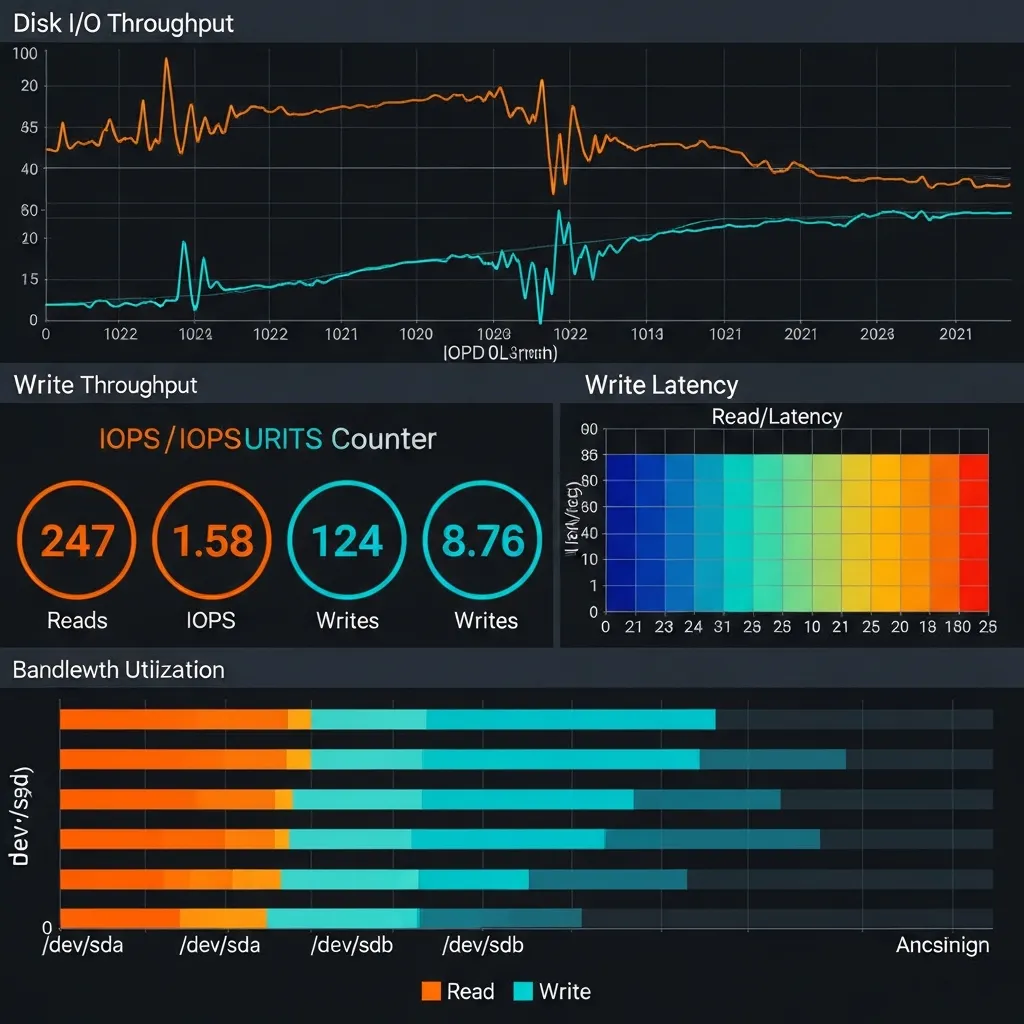Toggle the Write legend entry
Screen dimensions: 1024x1024
(x=560, y=991)
